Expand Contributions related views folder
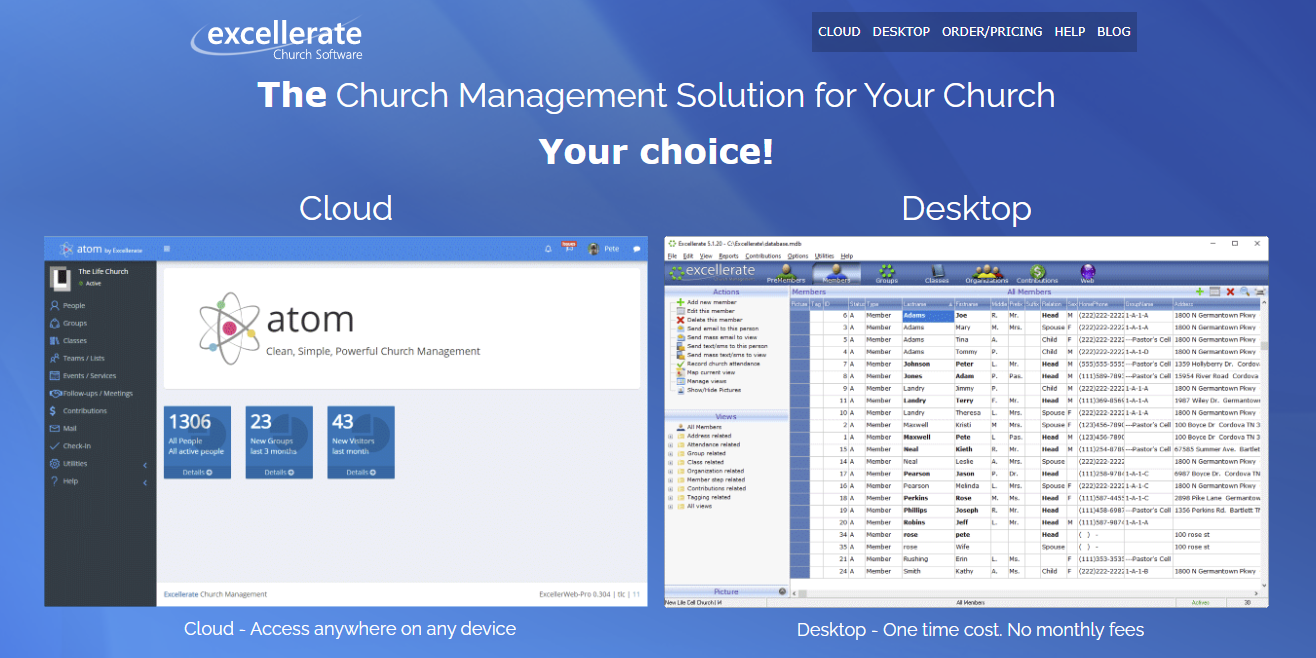The height and width of the screenshot is (658, 1316). point(670,489)
